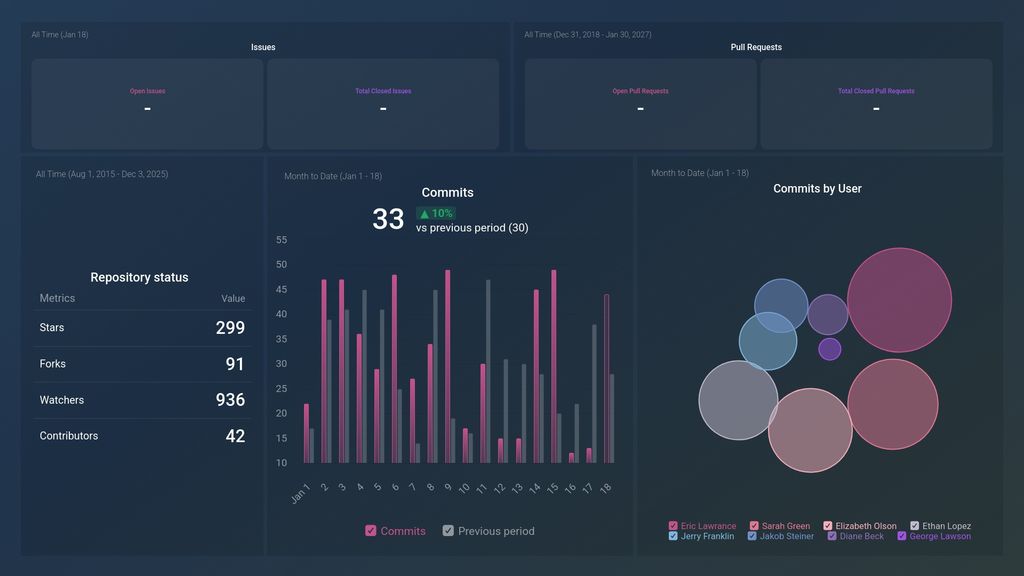Click the All Time (Jan 18) date label
The width and height of the screenshot is (1024, 576).
tap(60, 35)
